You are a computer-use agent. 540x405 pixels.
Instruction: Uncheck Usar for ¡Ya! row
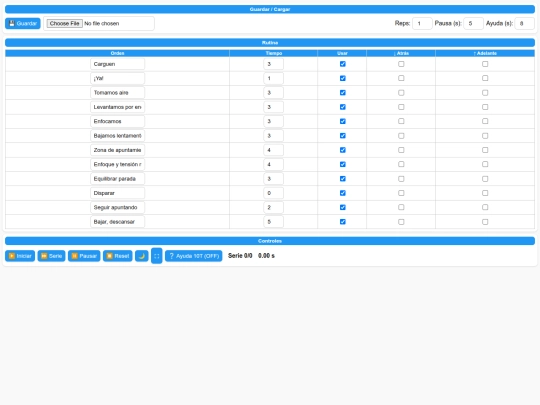pyautogui.click(x=343, y=78)
